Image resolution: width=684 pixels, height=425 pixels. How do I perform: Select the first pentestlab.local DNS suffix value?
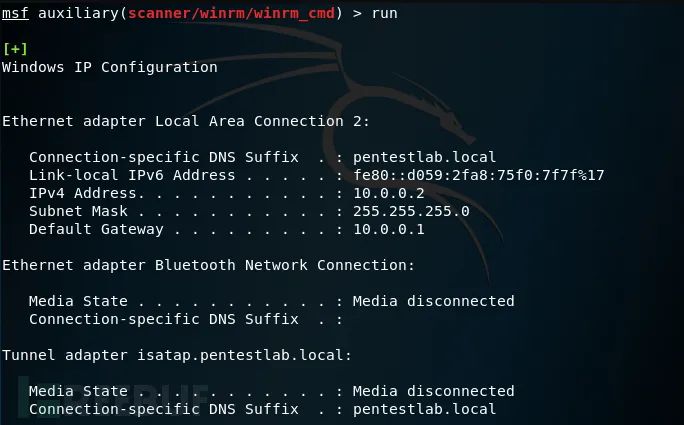click(424, 157)
